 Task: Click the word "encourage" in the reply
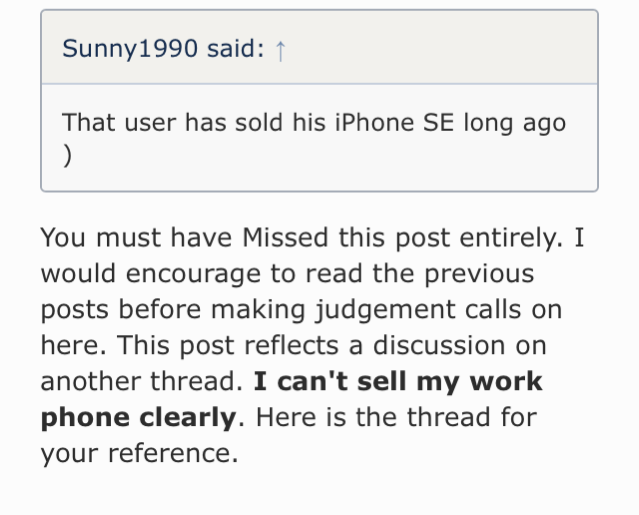click(x=193, y=274)
